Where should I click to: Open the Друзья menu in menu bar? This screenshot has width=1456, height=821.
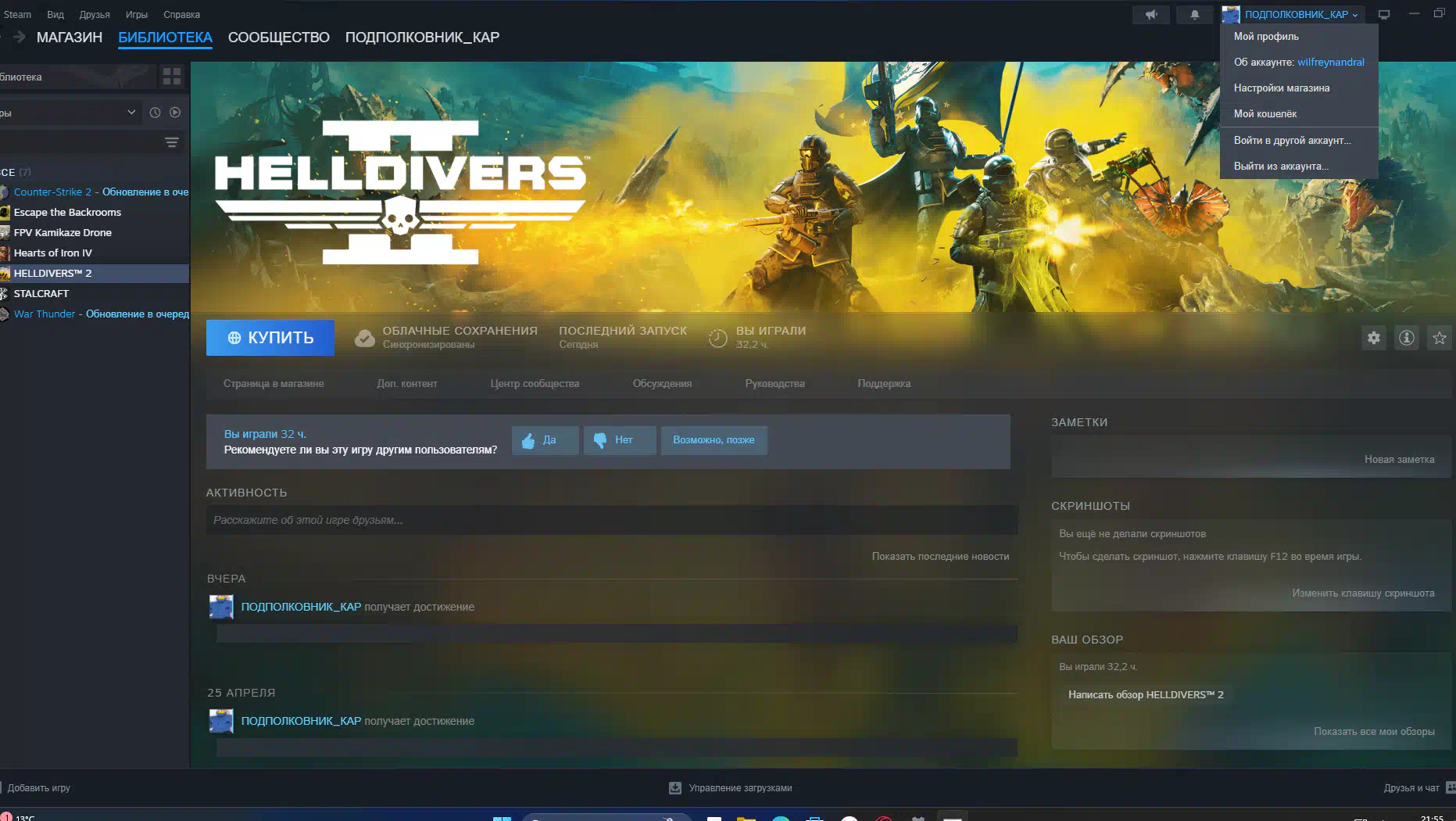click(94, 15)
